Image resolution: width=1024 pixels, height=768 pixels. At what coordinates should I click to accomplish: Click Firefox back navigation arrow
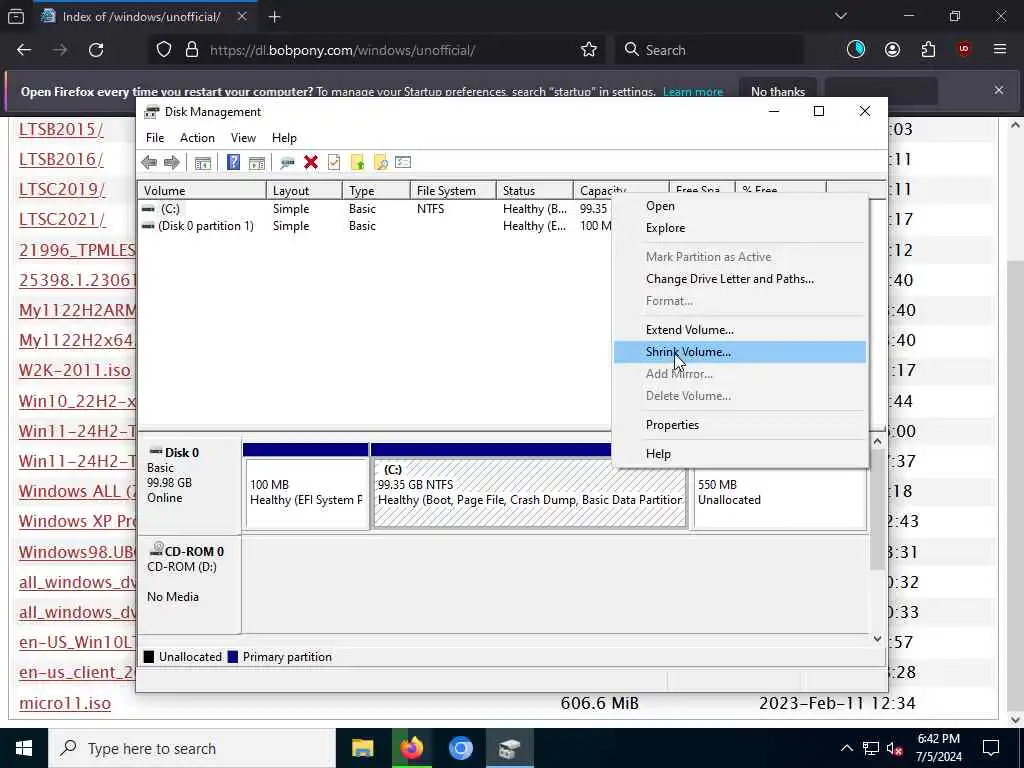(24, 50)
